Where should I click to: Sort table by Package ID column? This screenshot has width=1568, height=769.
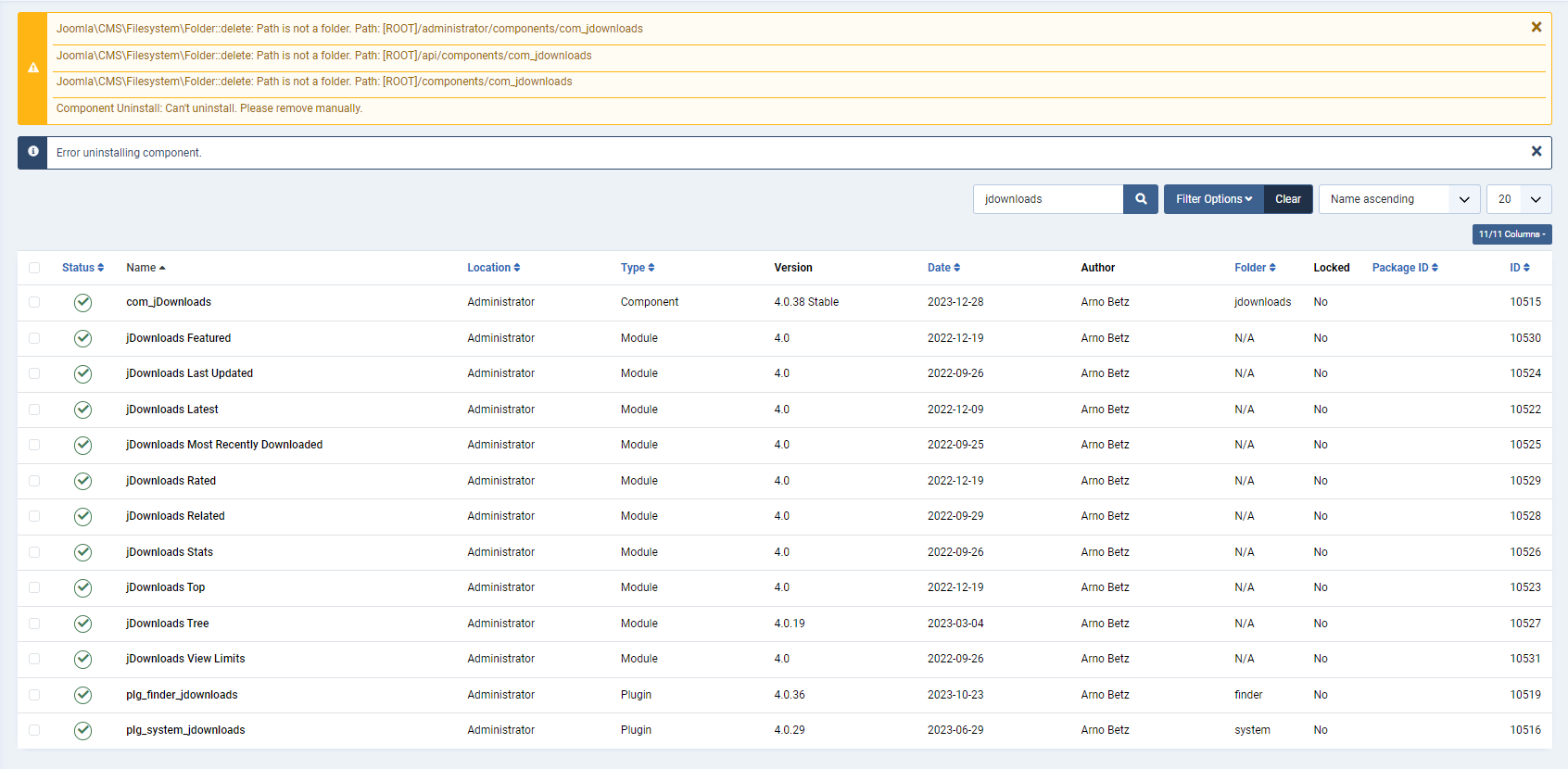click(x=1405, y=268)
